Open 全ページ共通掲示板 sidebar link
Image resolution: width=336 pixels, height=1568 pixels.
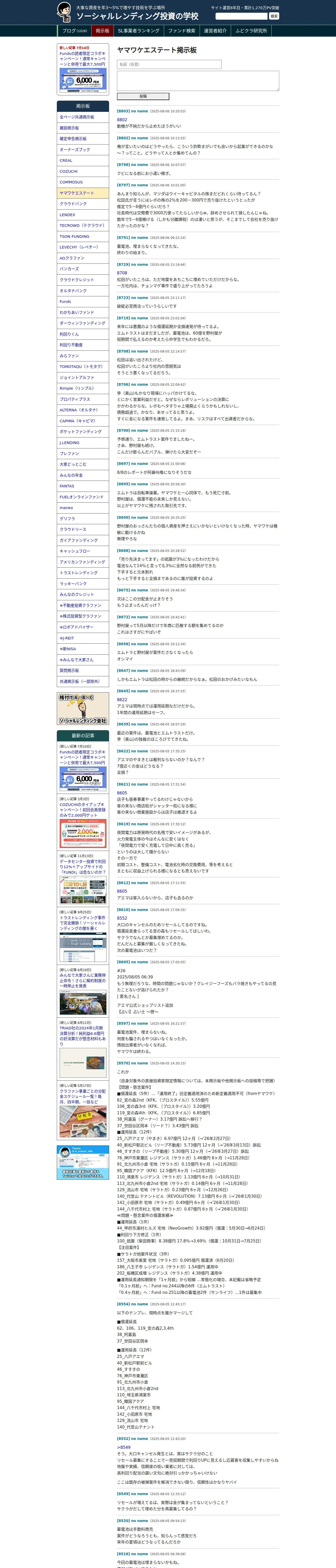tap(83, 117)
